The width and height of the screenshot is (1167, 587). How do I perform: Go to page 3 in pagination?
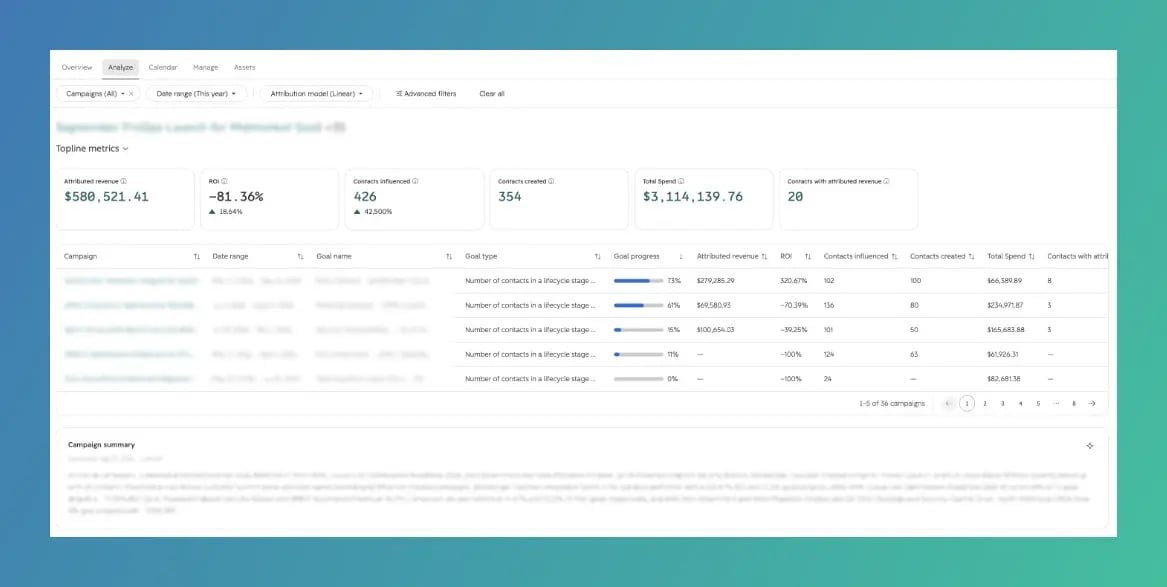1003,403
